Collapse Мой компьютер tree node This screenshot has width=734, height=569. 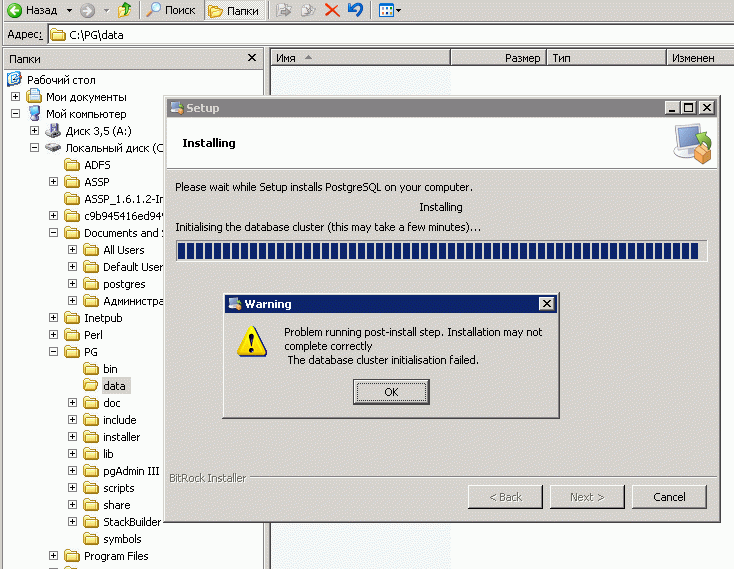click(15, 113)
